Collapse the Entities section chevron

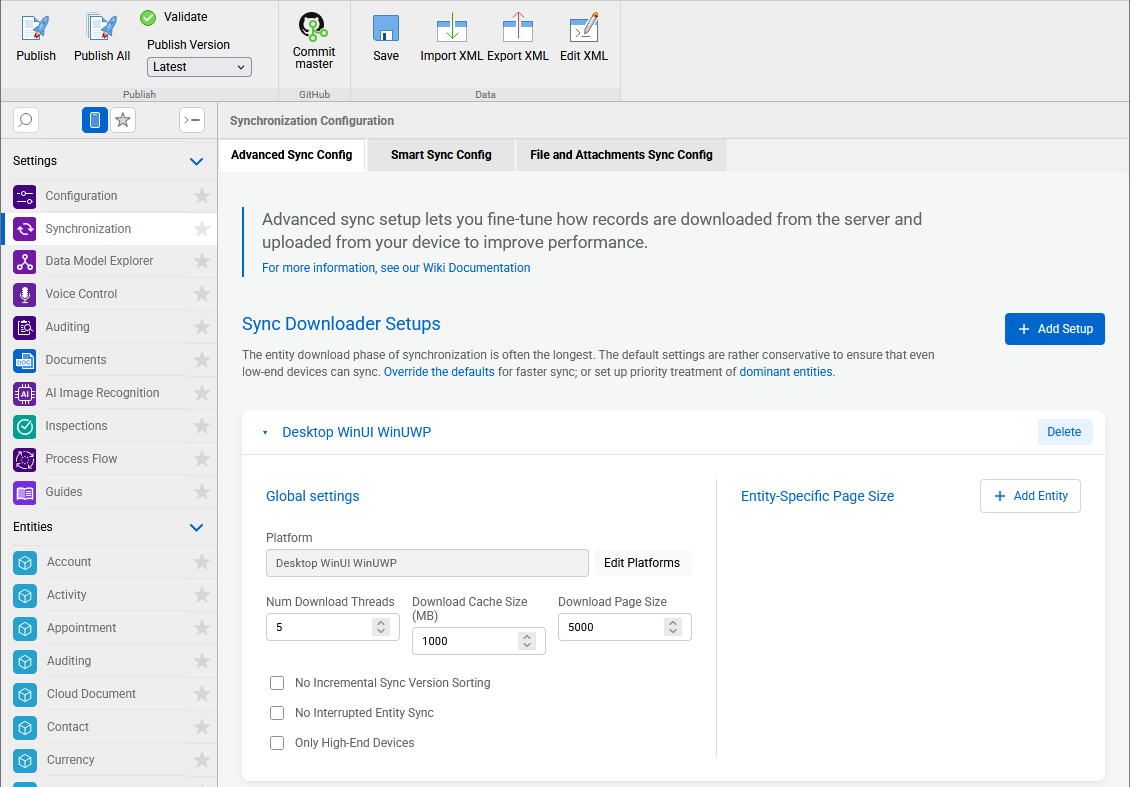click(196, 527)
